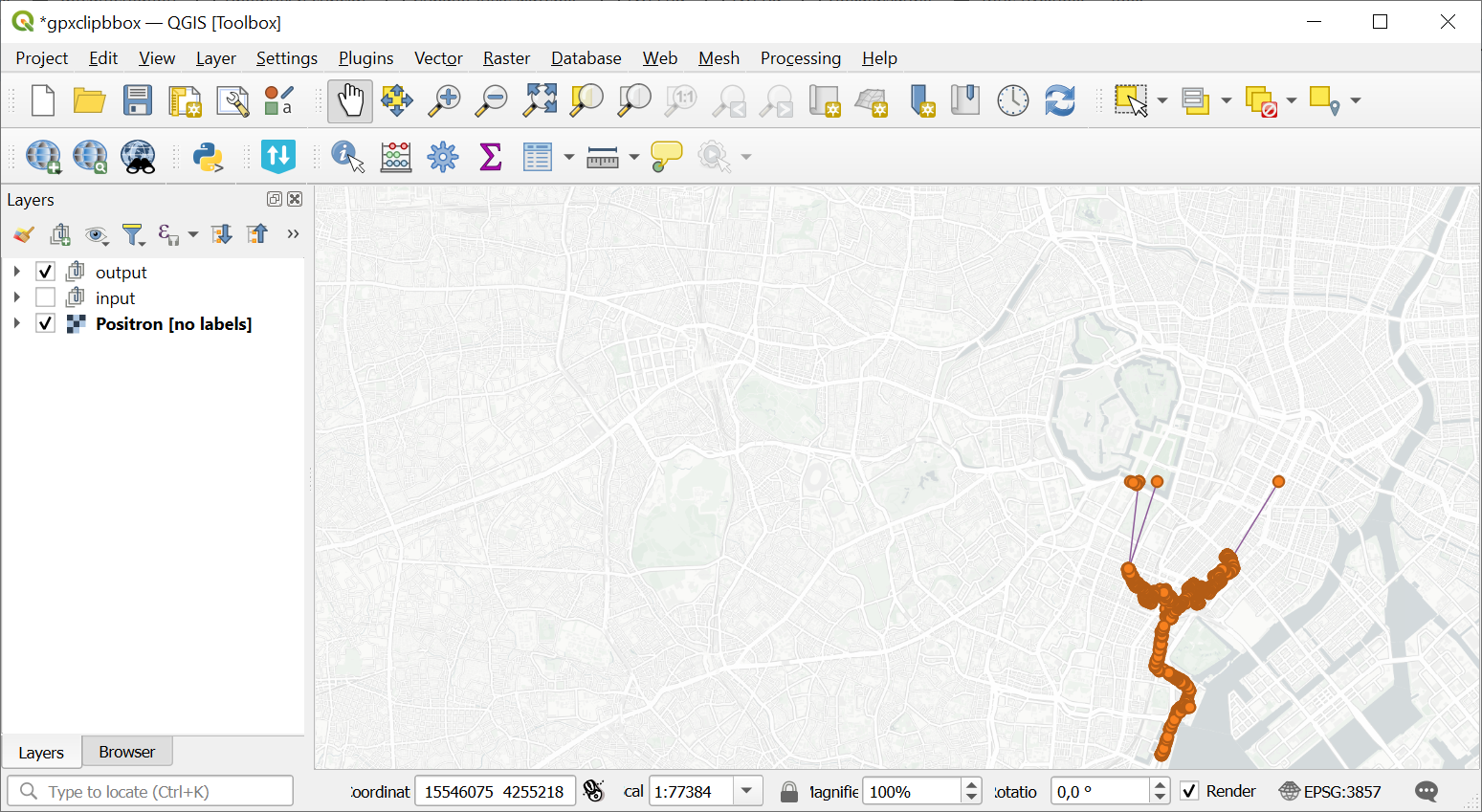Open the select features dropdown arrow

[x=1161, y=100]
